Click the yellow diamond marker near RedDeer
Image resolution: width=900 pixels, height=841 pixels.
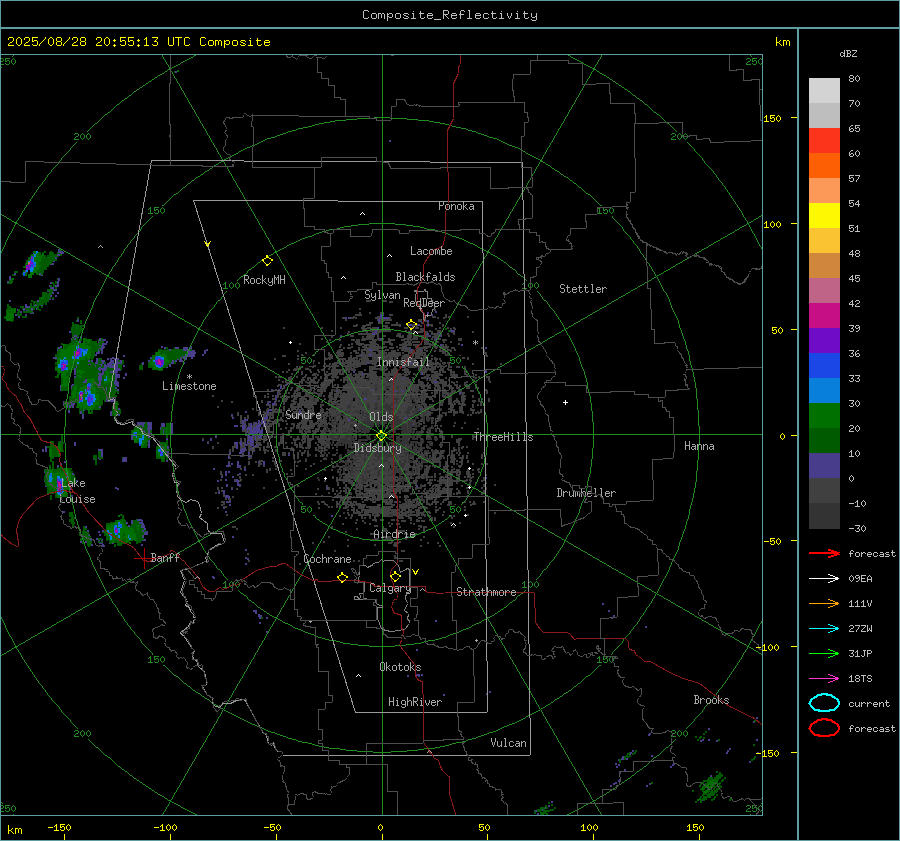coord(412,325)
